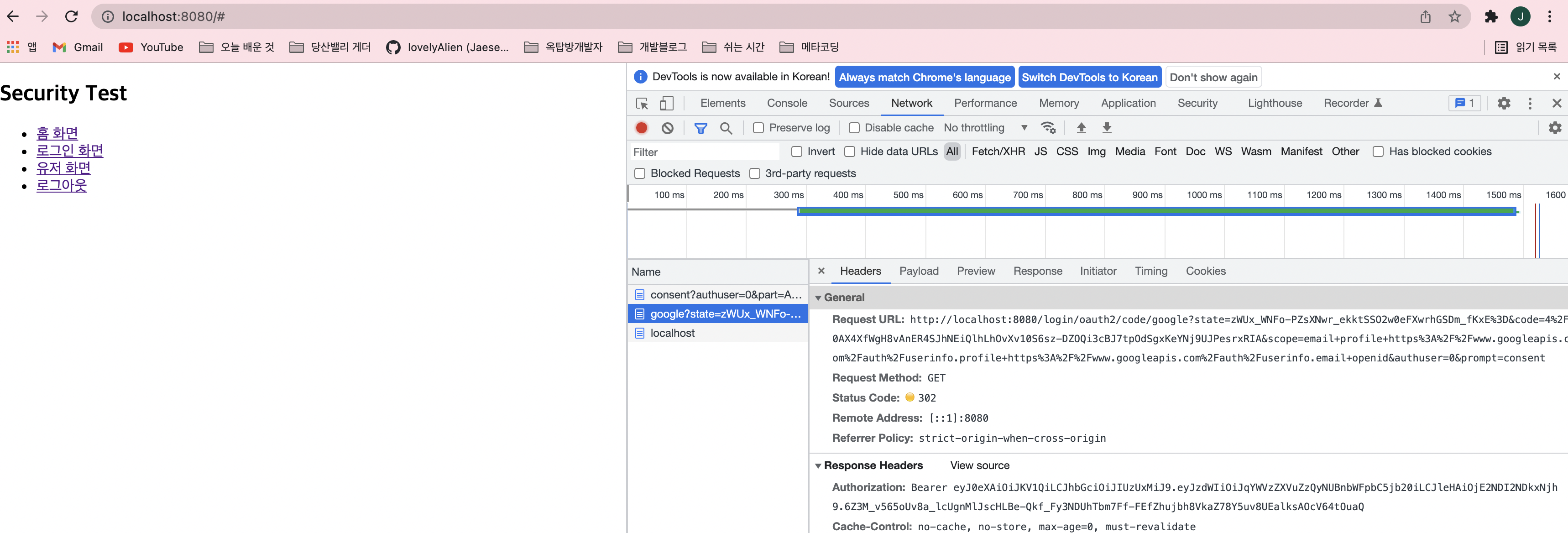Click the 로그인 화면 link
The image size is (1568, 533).
[69, 151]
